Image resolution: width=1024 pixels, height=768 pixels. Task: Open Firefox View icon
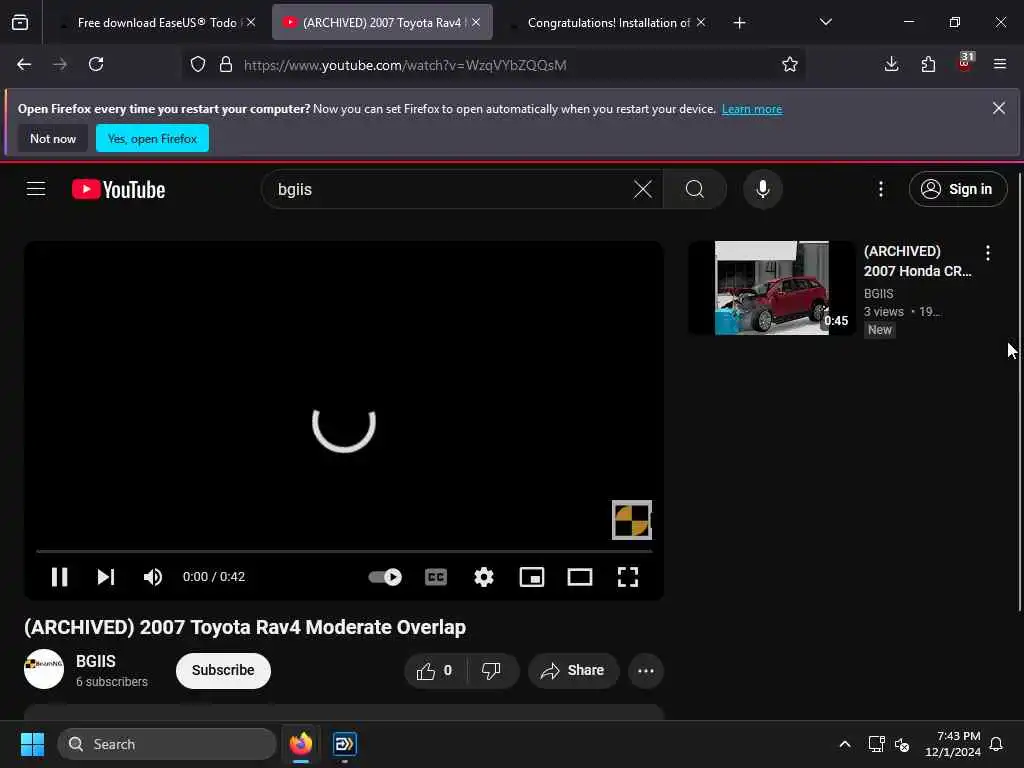(x=20, y=23)
